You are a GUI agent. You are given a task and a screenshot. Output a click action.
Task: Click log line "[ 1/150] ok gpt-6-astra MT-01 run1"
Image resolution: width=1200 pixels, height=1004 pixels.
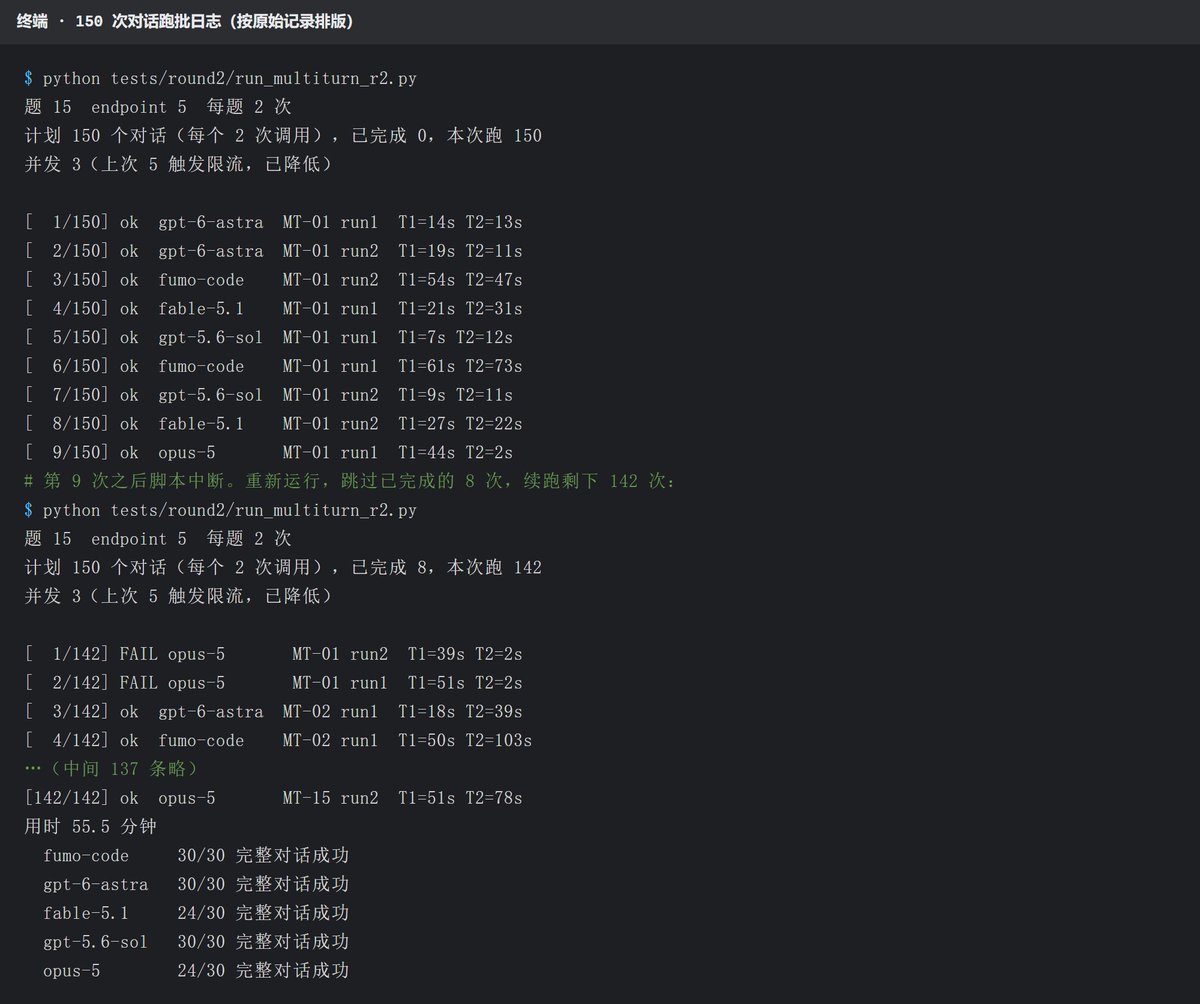[273, 222]
